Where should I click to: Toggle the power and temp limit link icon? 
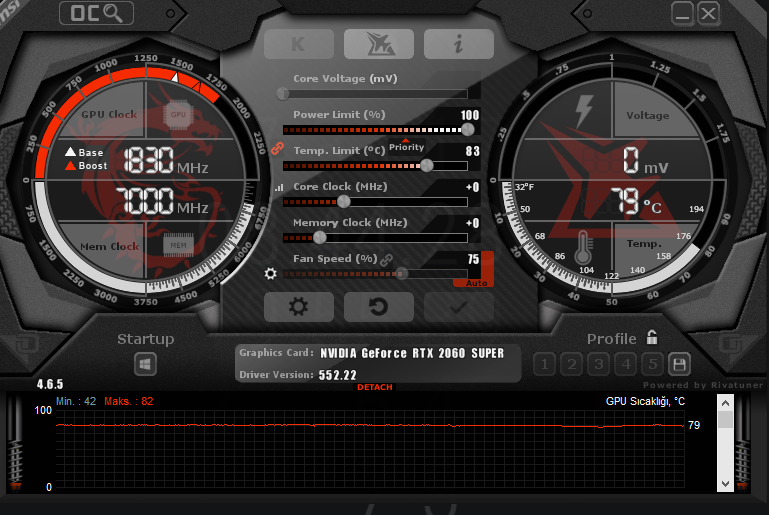(278, 148)
